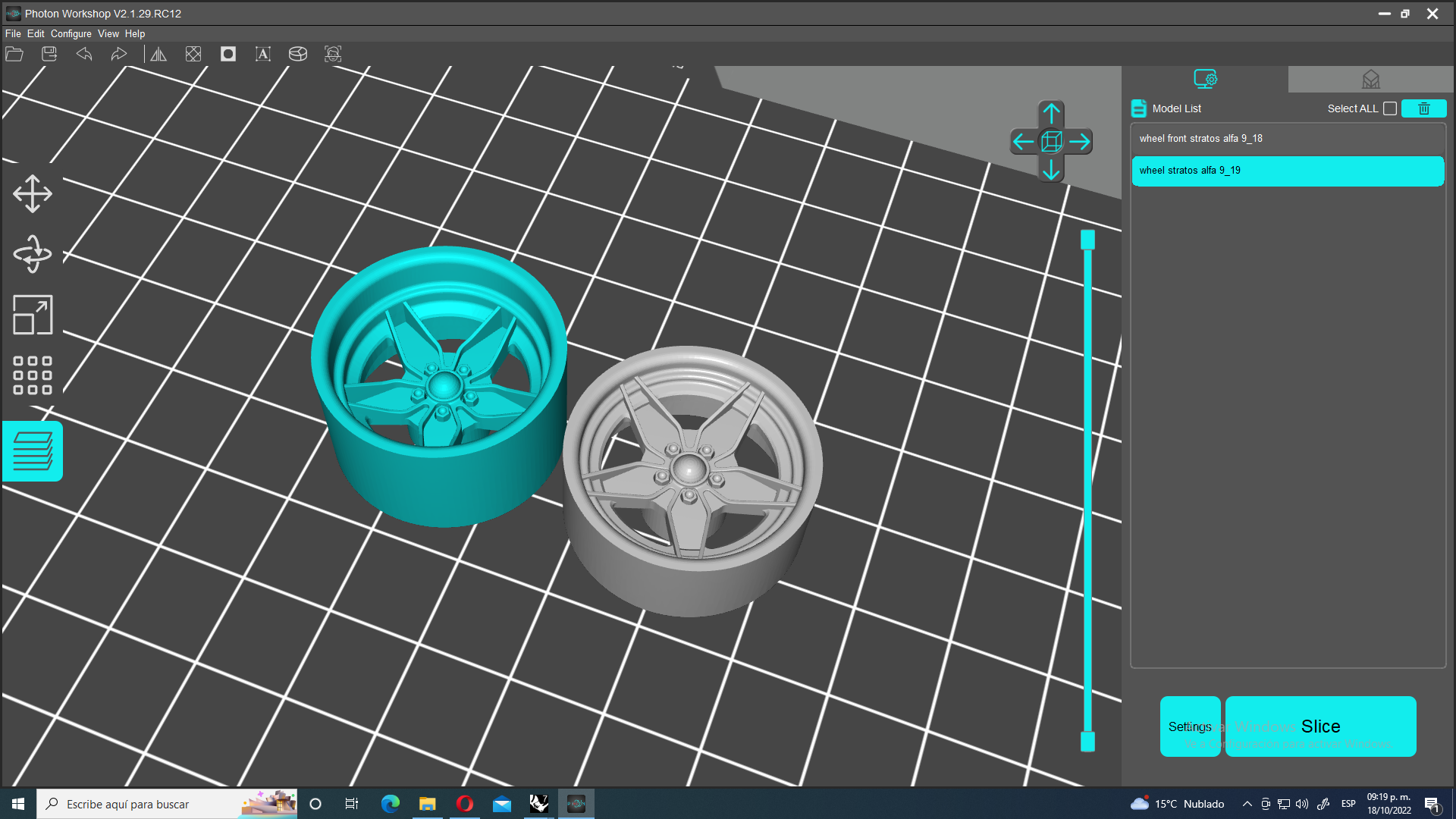Click bottom handle of layer slider
Image resolution: width=1456 pixels, height=819 pixels.
pyautogui.click(x=1087, y=742)
